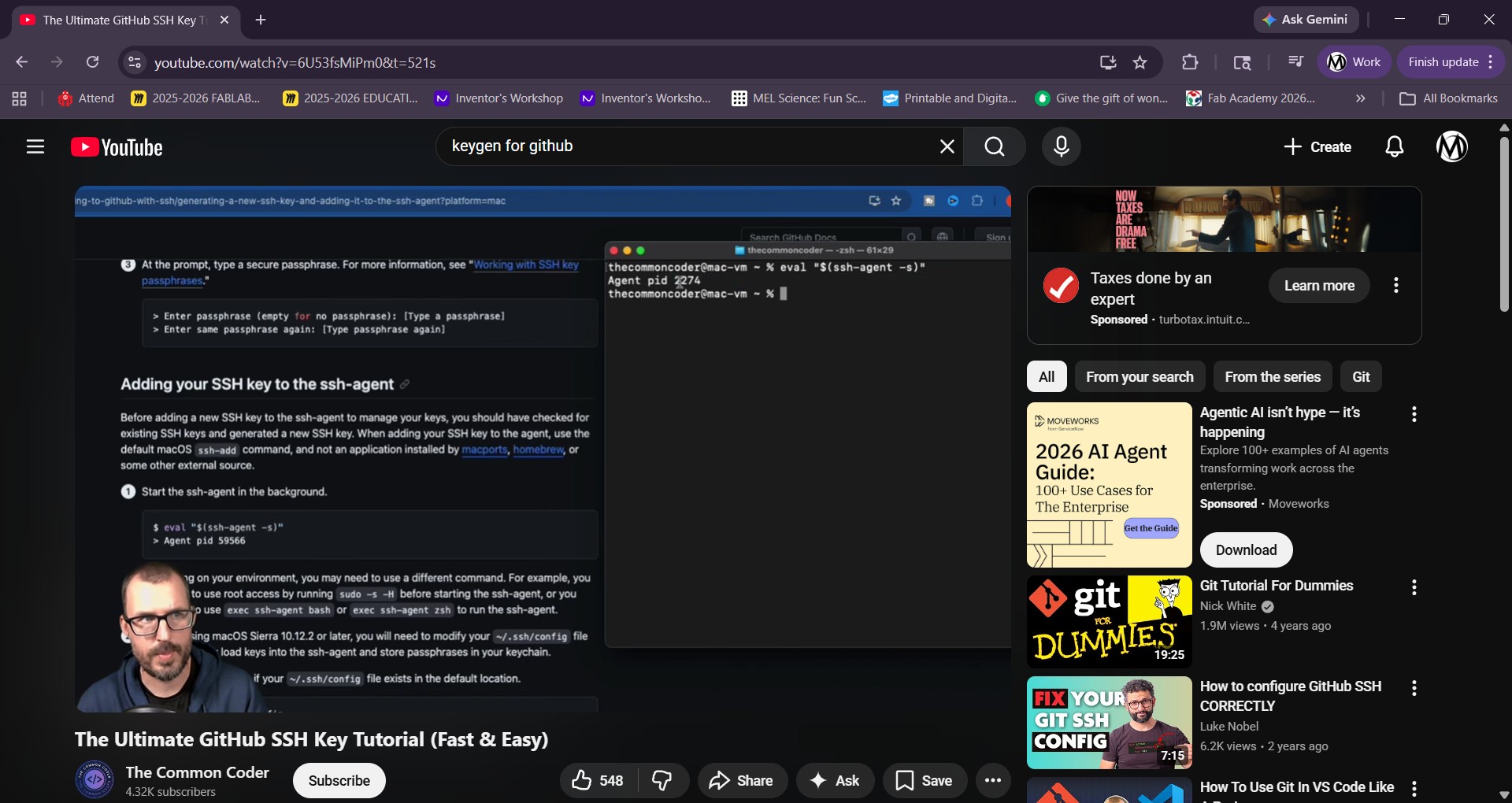Subscribe to The Common Coder channel

click(x=338, y=780)
